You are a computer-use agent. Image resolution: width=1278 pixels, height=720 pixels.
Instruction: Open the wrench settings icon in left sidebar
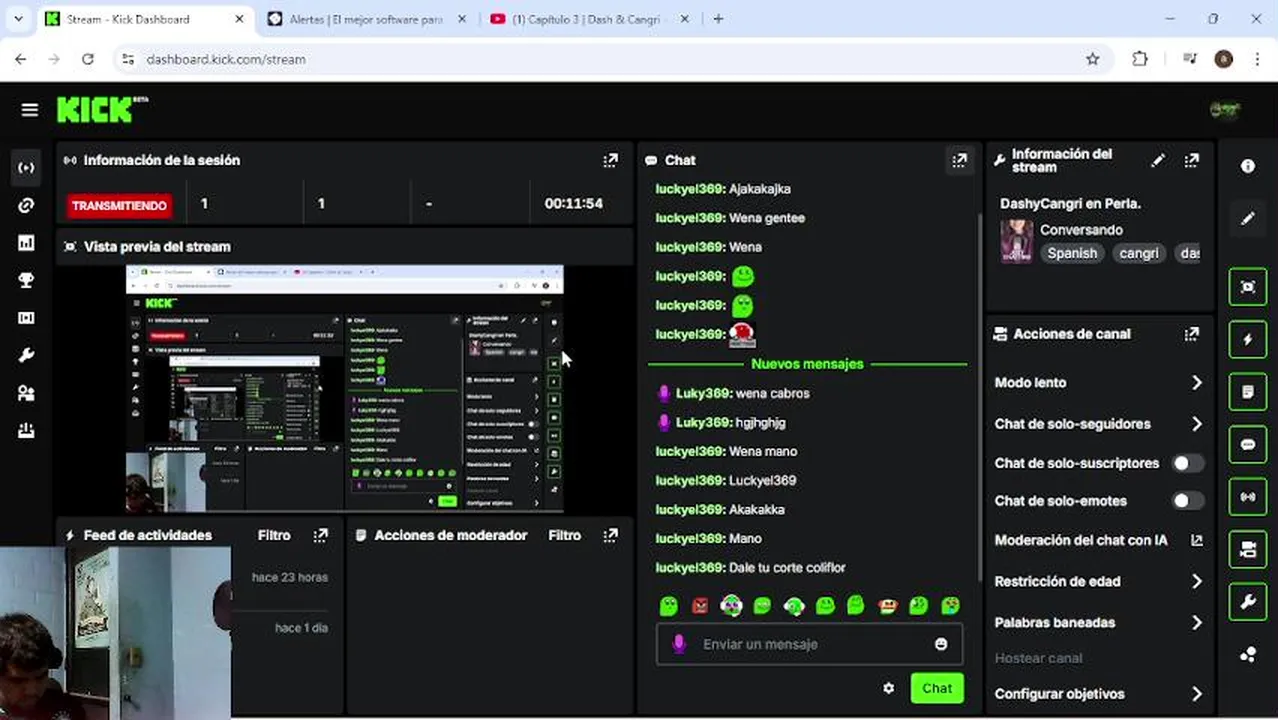click(x=26, y=355)
